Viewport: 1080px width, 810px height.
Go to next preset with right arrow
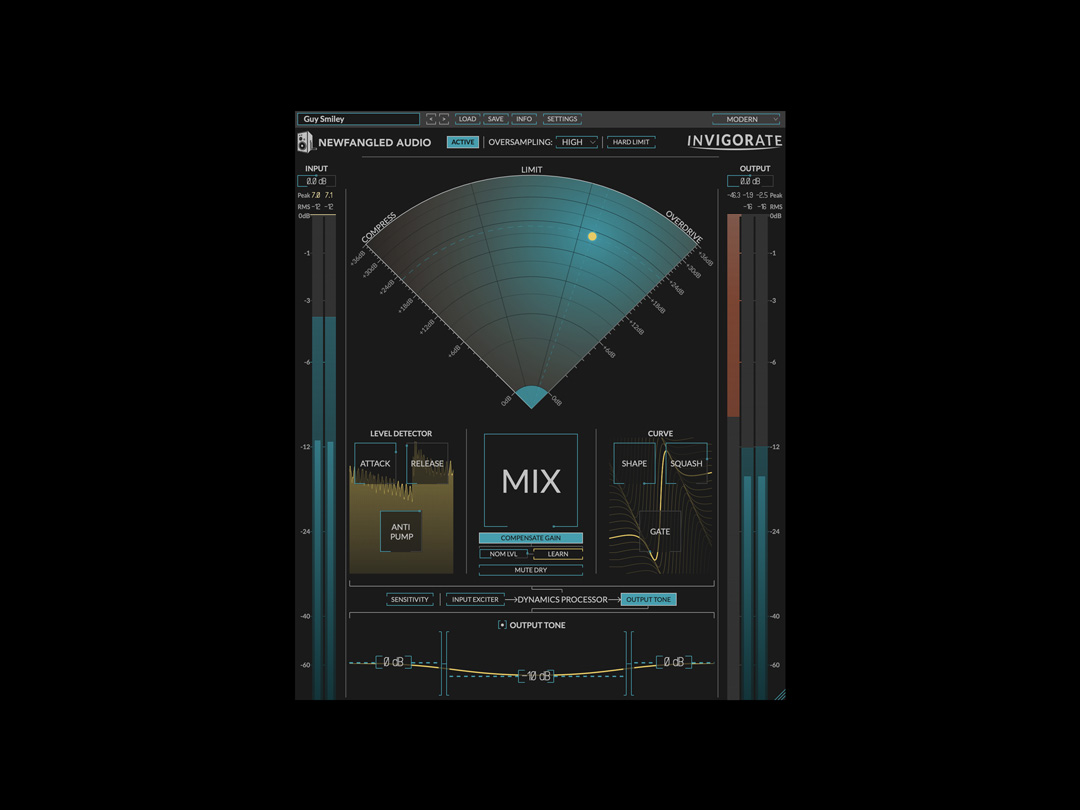444,119
